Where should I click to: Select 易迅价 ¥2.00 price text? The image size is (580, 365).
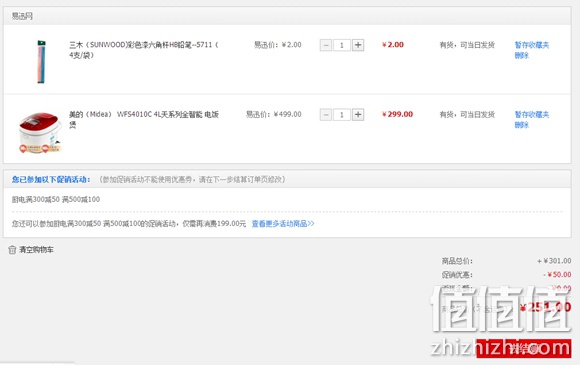point(277,45)
